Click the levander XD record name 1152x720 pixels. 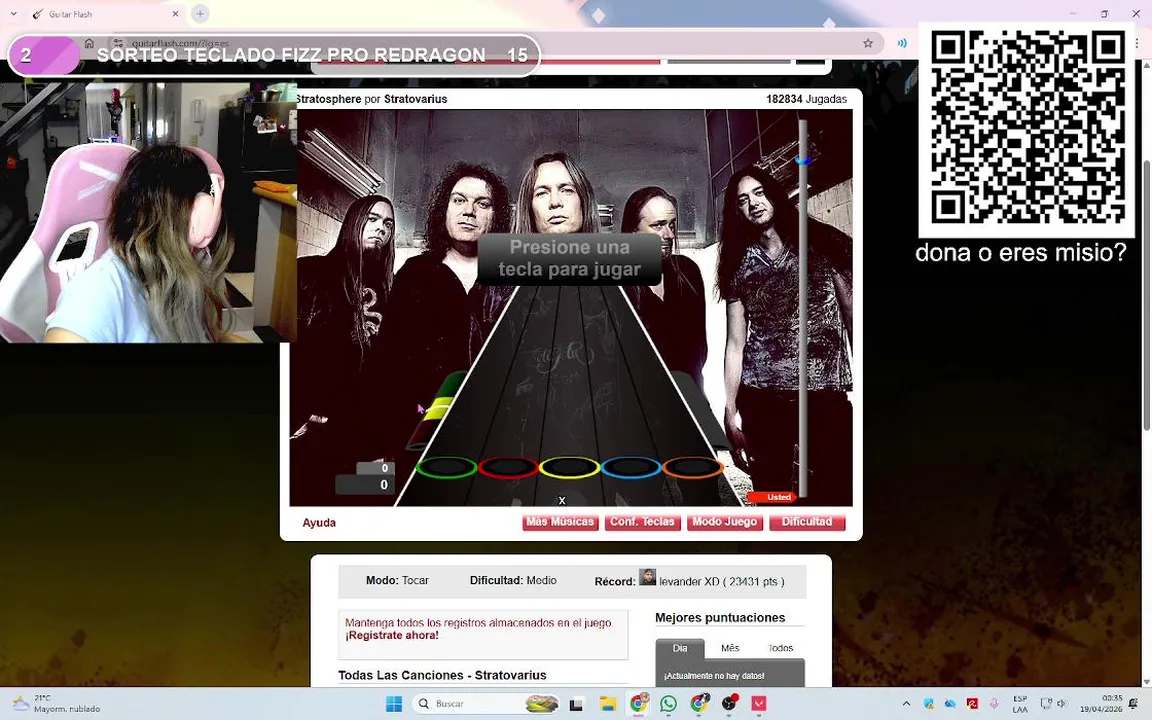(689, 582)
